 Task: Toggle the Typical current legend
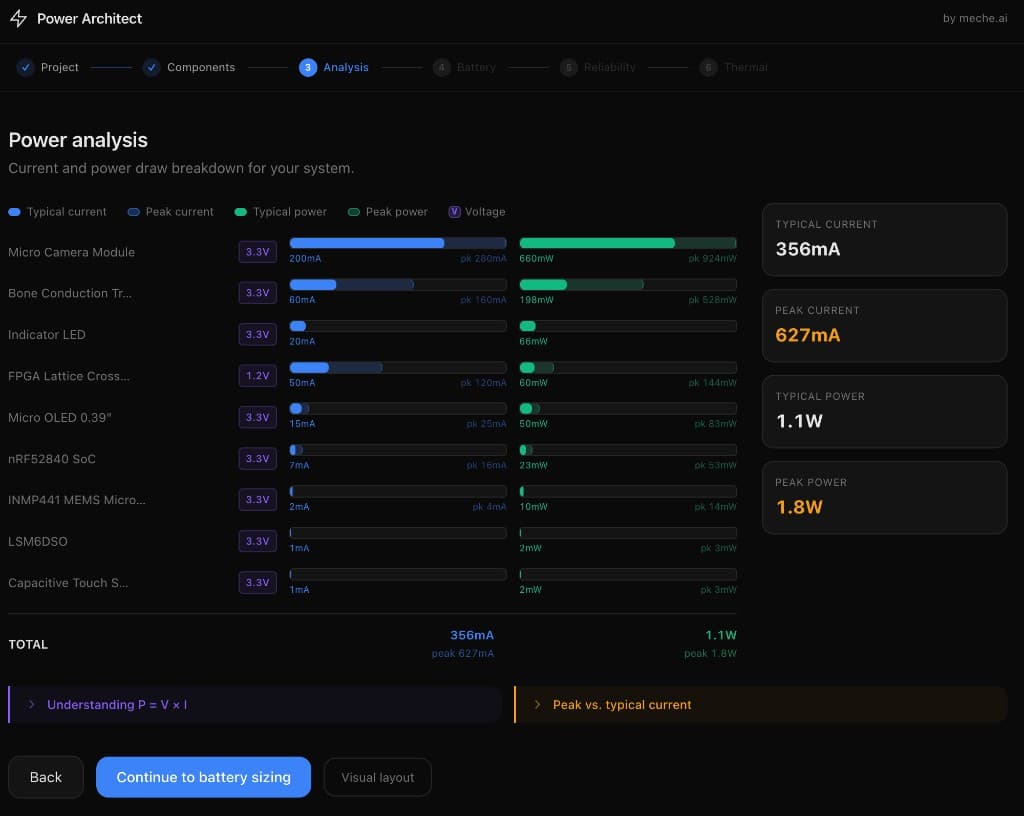[x=14, y=211]
